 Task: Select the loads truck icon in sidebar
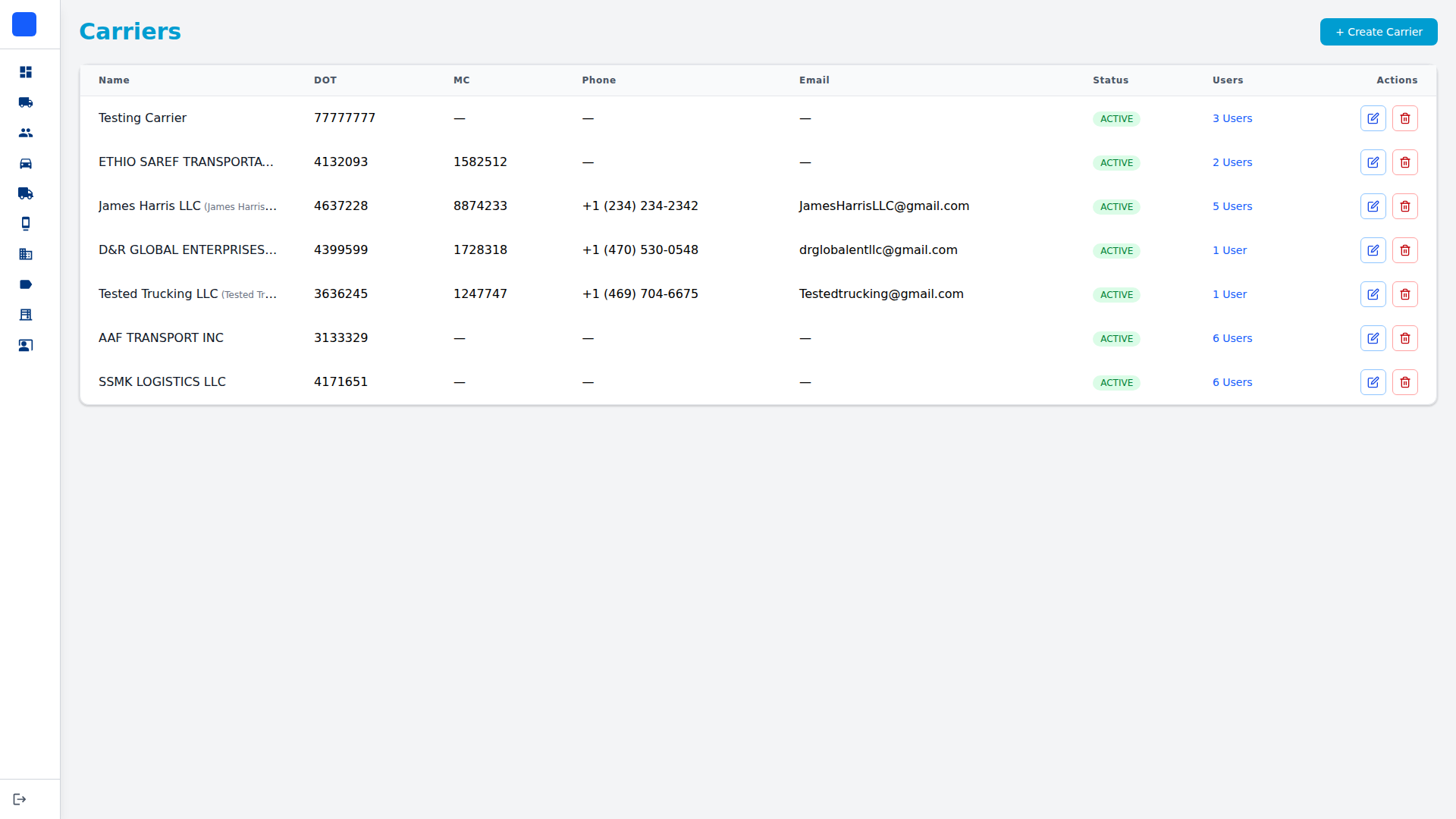(25, 102)
